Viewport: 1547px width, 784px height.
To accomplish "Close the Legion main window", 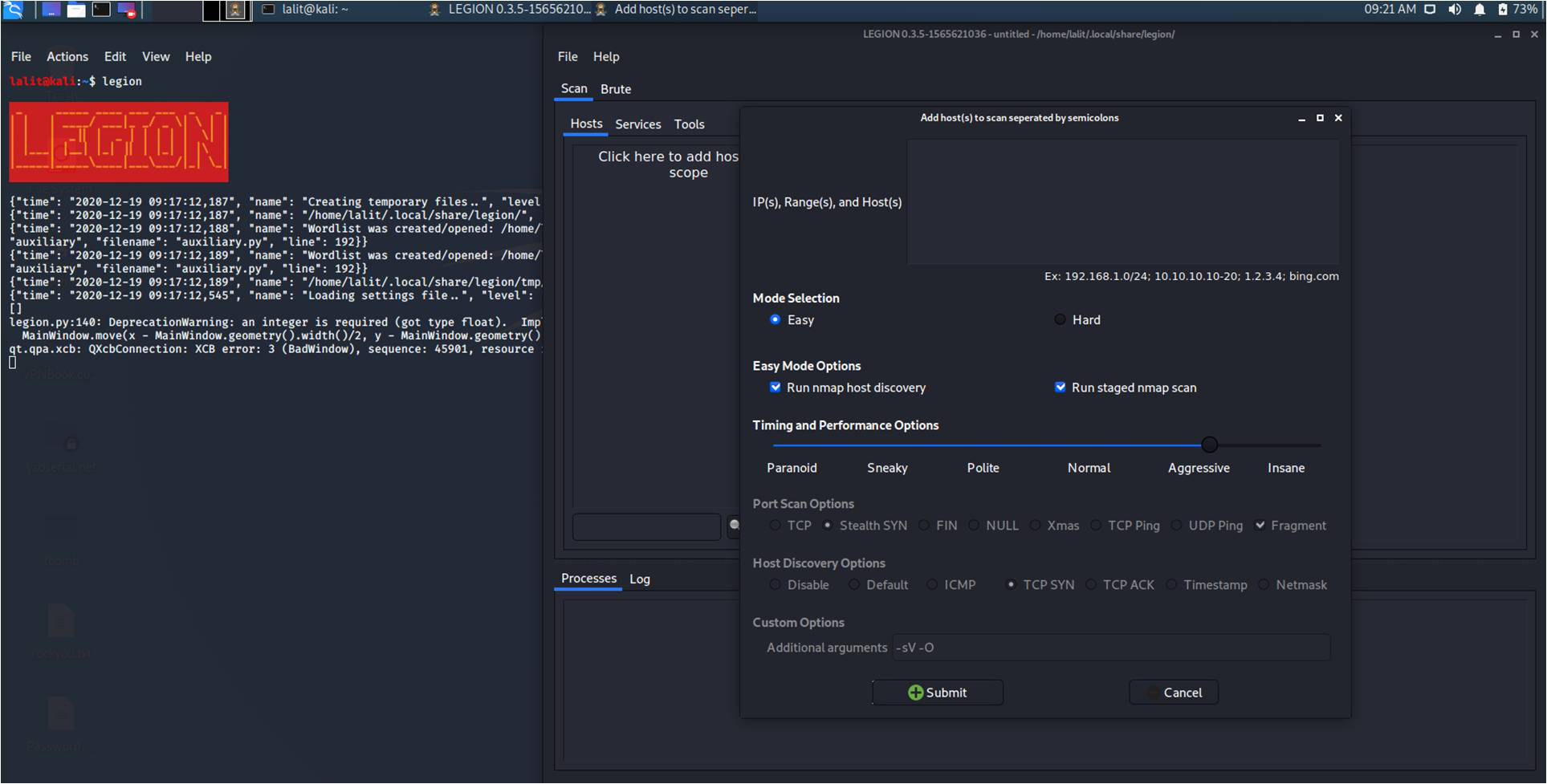I will pyautogui.click(x=1534, y=35).
